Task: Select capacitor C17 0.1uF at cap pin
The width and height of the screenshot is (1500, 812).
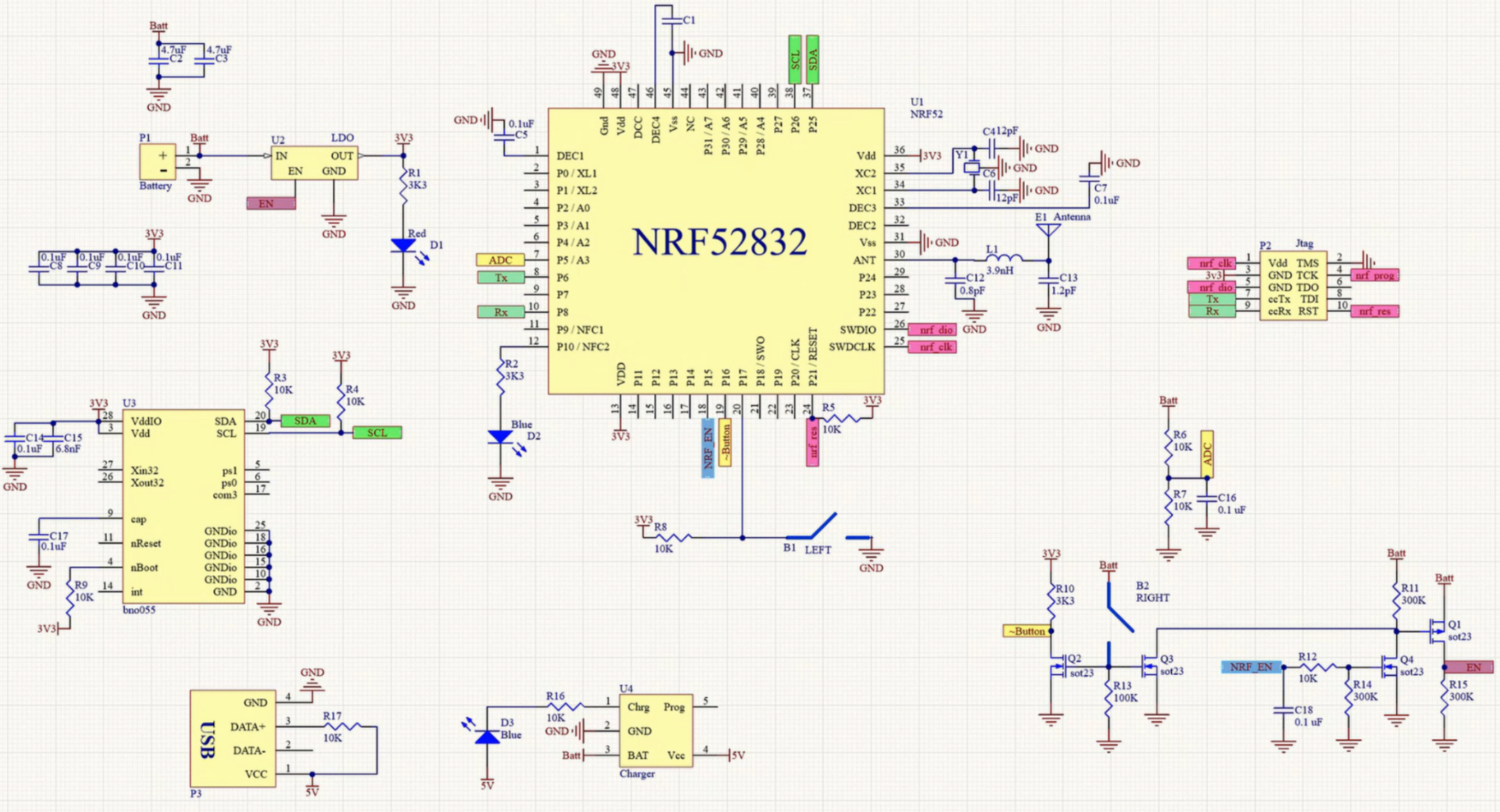Action: click(39, 536)
